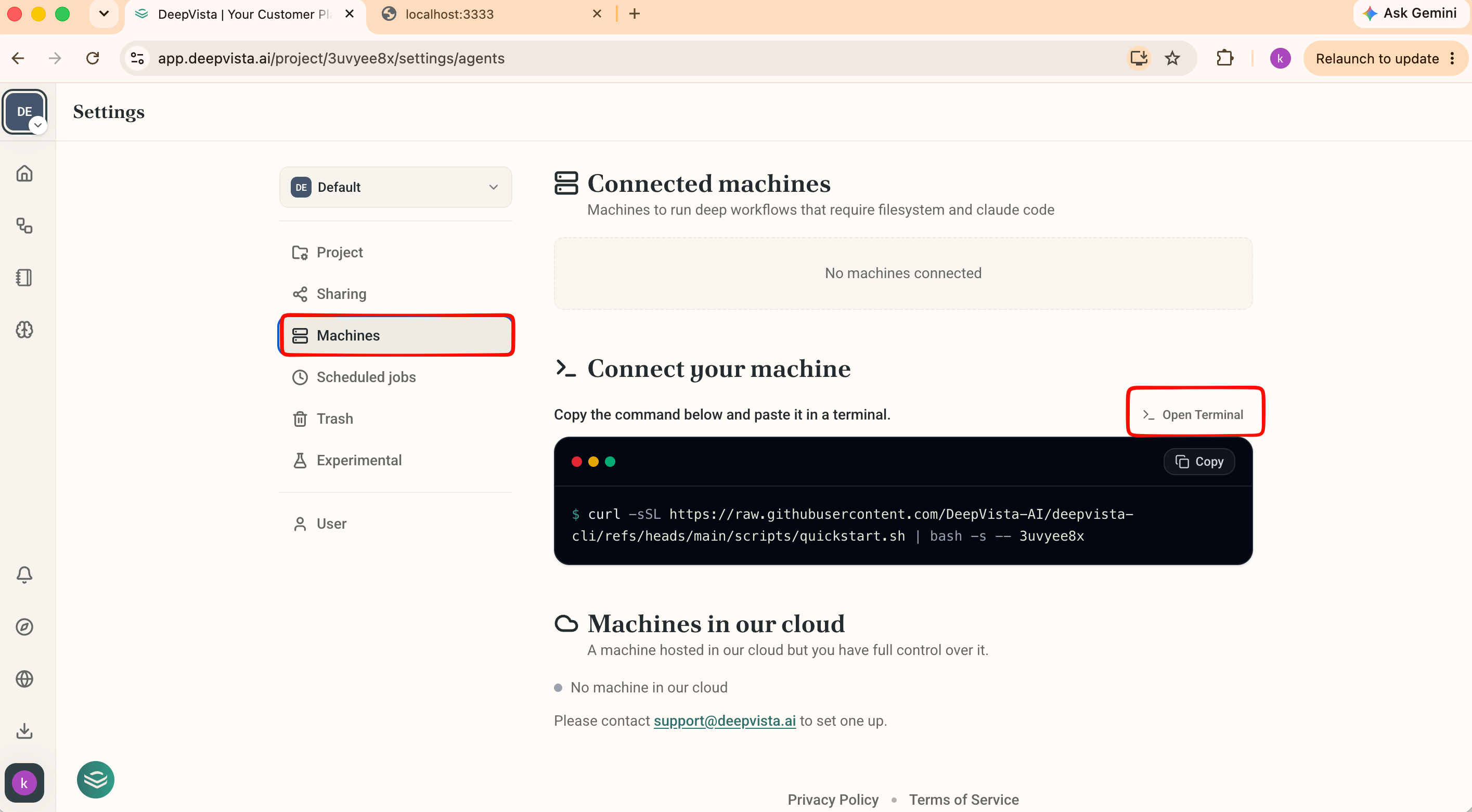Click the Machines in our cloud icon
Screen dimensions: 1472x812
point(566,624)
